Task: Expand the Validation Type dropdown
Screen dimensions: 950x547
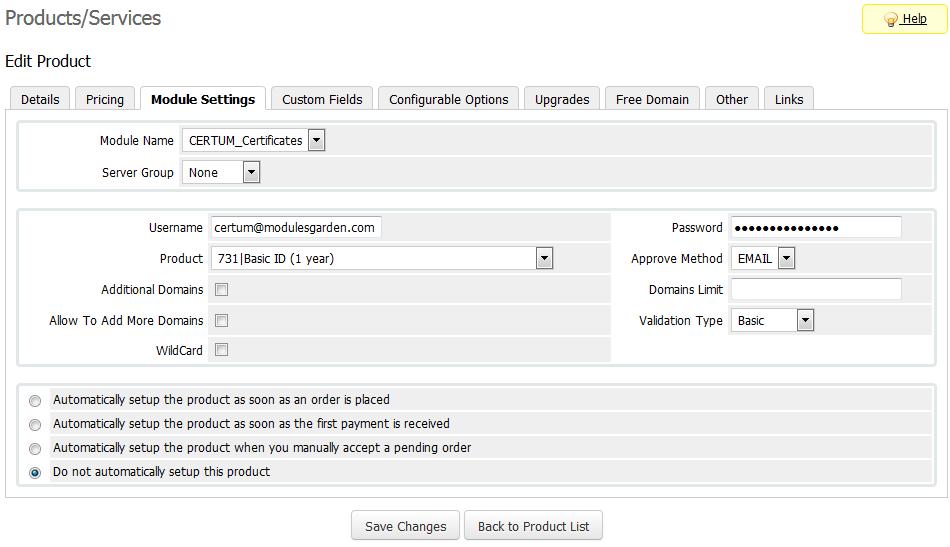Action: point(772,320)
